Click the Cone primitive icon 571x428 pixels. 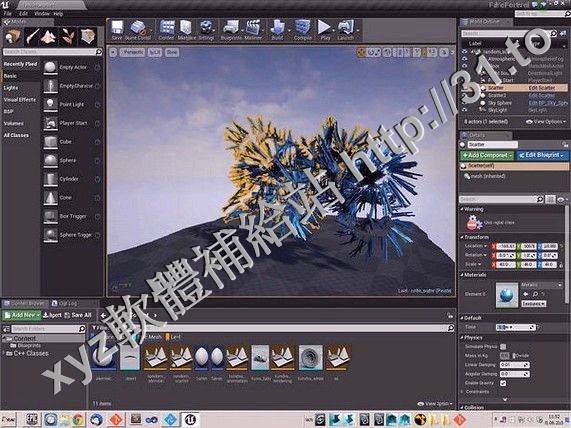[50, 198]
